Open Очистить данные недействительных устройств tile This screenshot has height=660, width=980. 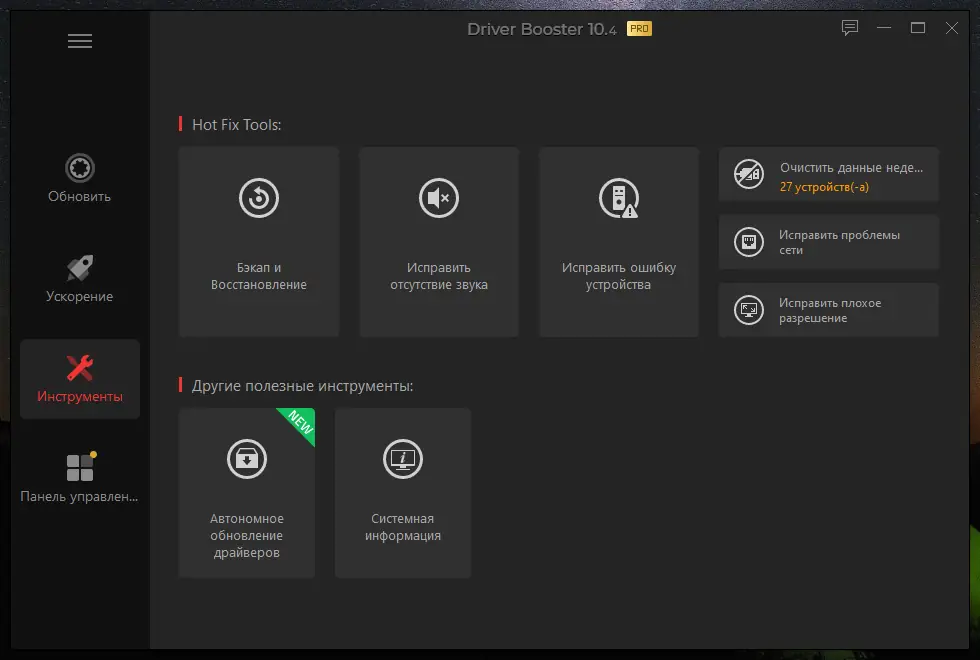[x=829, y=174]
